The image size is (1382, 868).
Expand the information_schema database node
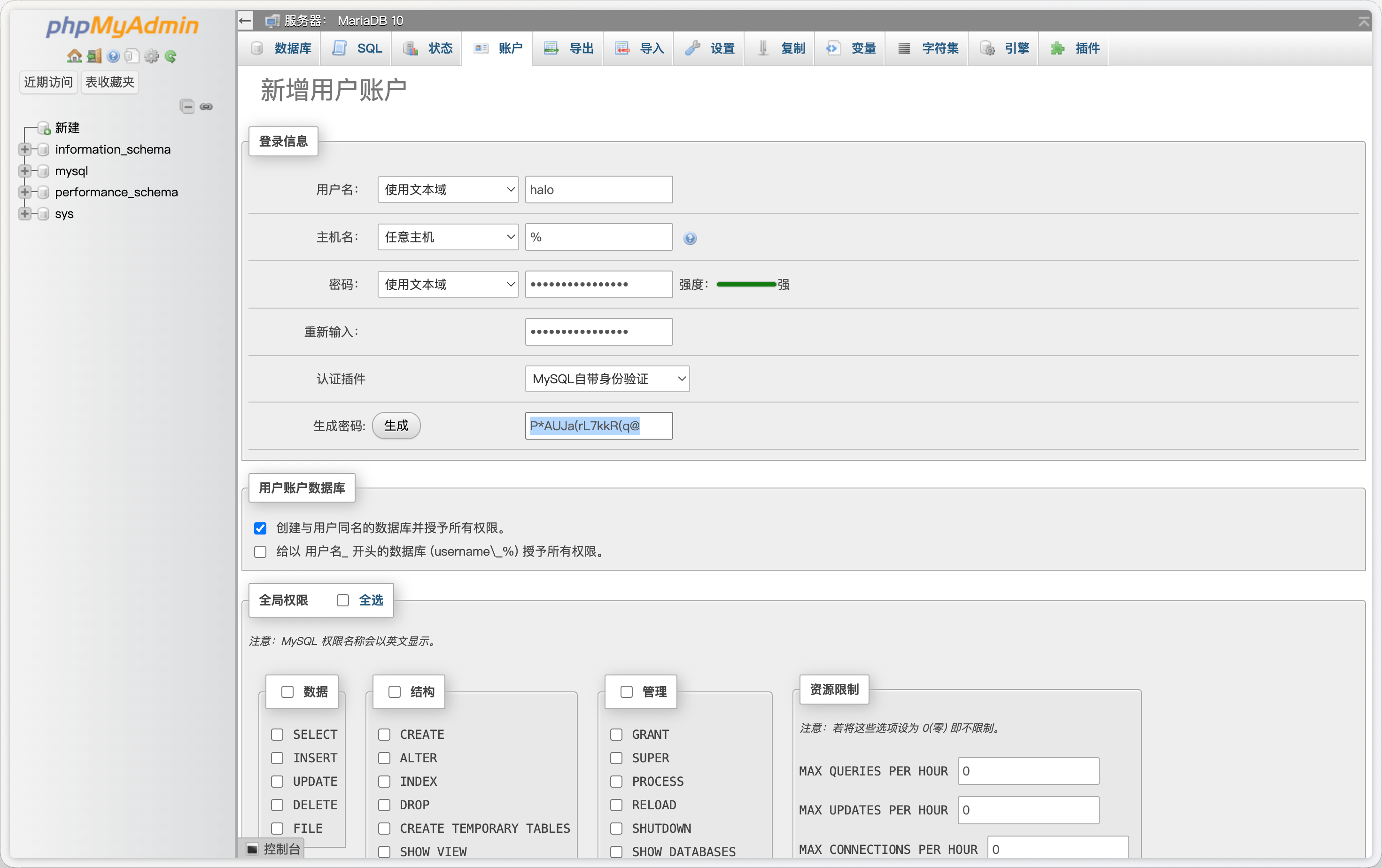[25, 150]
